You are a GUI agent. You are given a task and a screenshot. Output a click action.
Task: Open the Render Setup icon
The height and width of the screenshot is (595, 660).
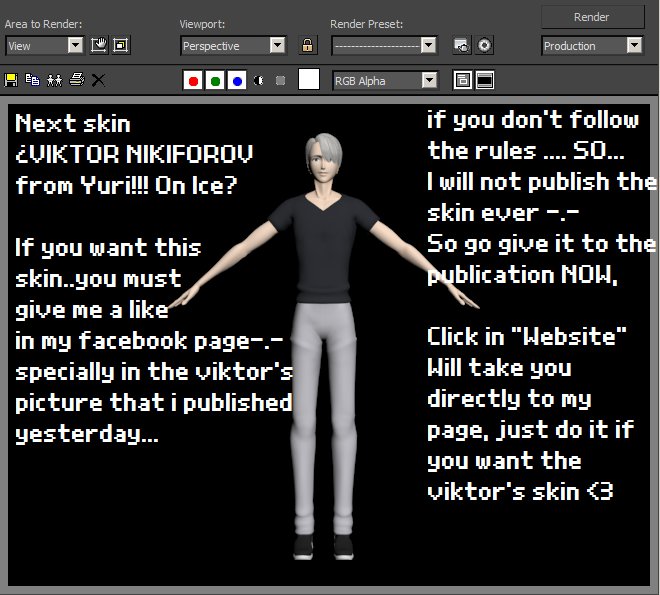(462, 45)
